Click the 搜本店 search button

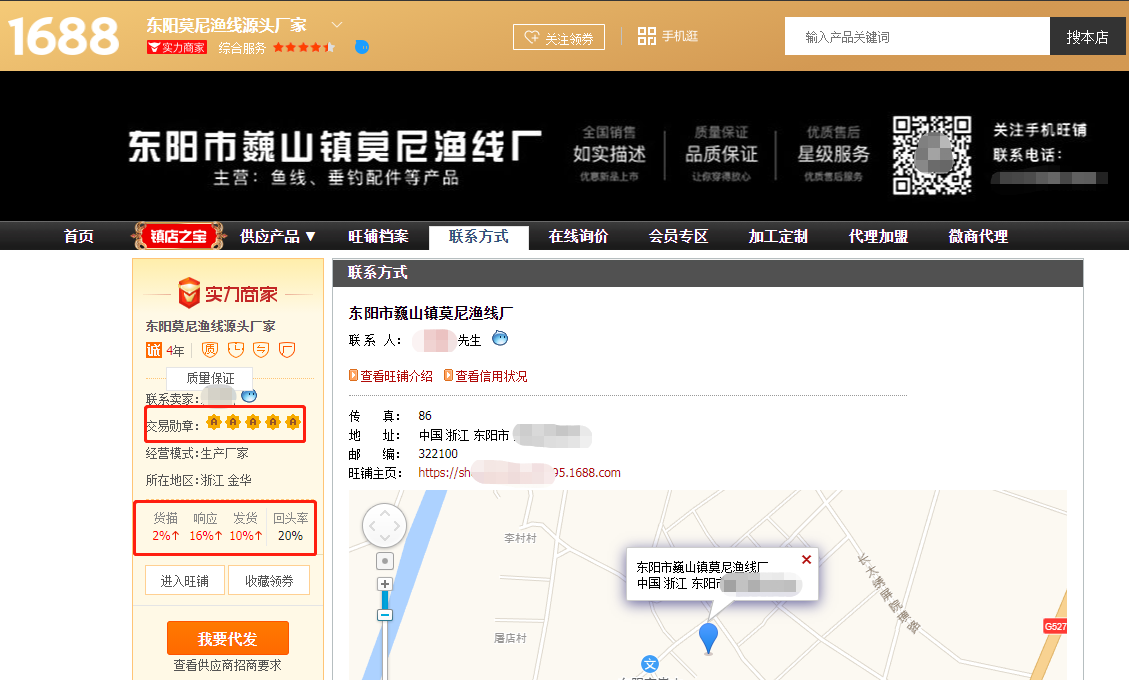pos(1087,37)
